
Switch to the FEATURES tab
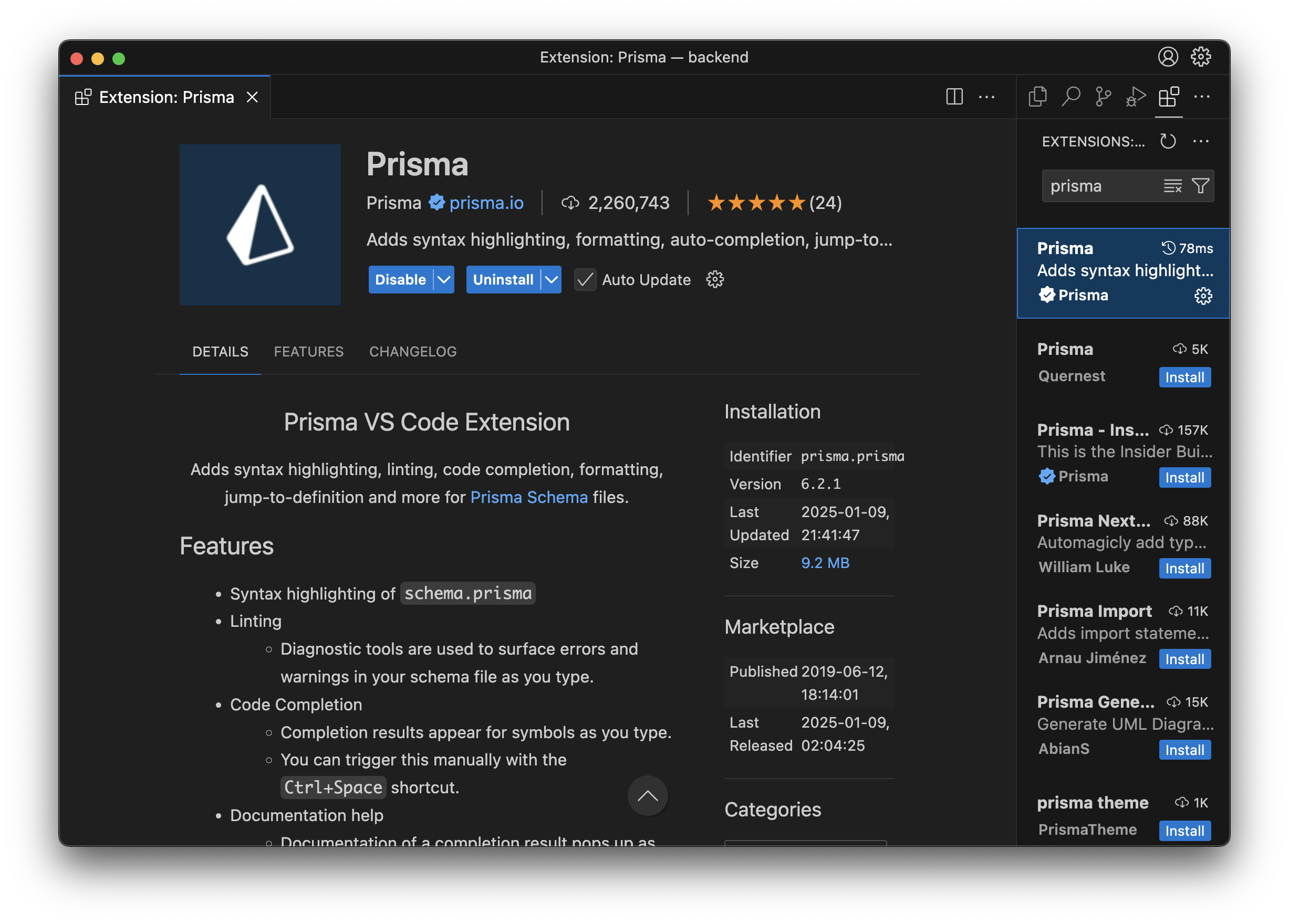point(309,352)
